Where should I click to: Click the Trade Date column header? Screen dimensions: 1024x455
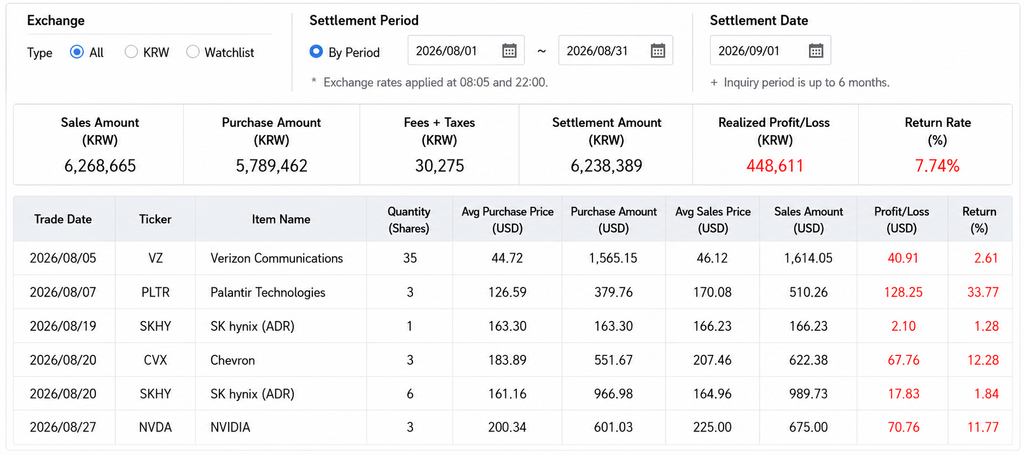point(63,219)
